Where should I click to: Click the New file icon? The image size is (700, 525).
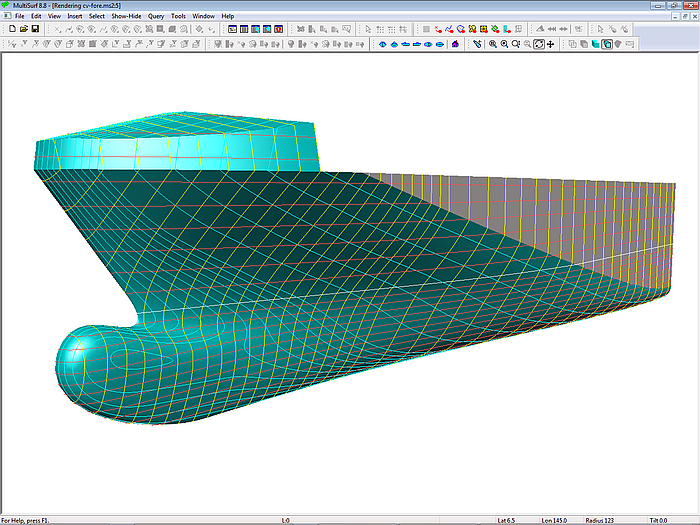(x=11, y=29)
